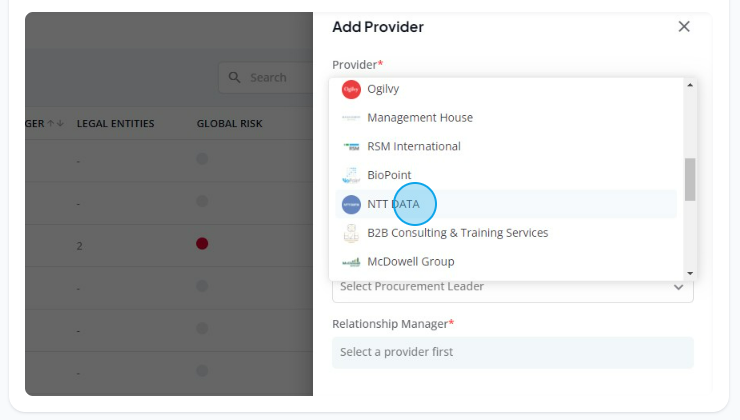Viewport: 740px width, 420px height.
Task: Click the sort arrows next to GER header
Action: [x=56, y=124]
